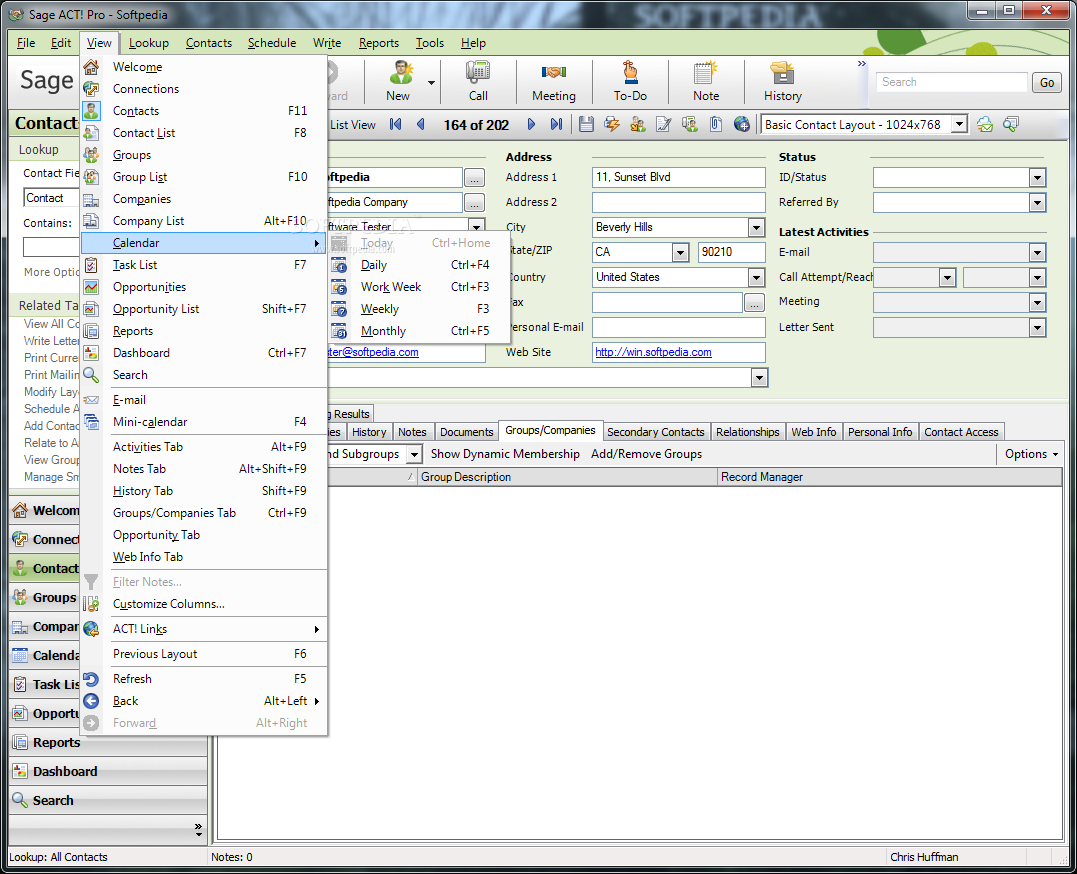Click the To-Do toolbar icon
This screenshot has width=1077, height=874.
(x=630, y=74)
